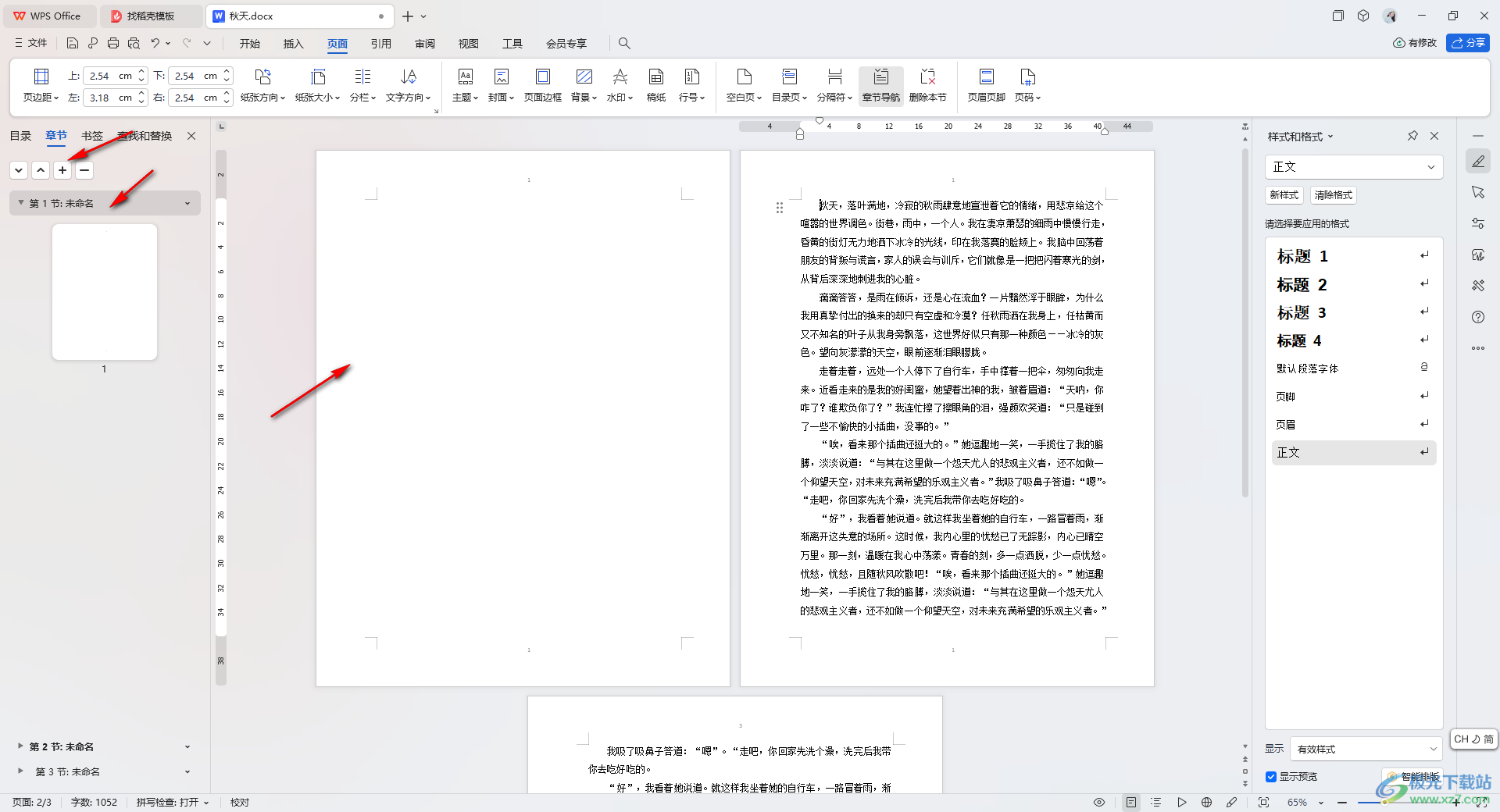Open 页眉页脚 header and footer
Viewport: 1500px width, 812px height.
tap(986, 84)
